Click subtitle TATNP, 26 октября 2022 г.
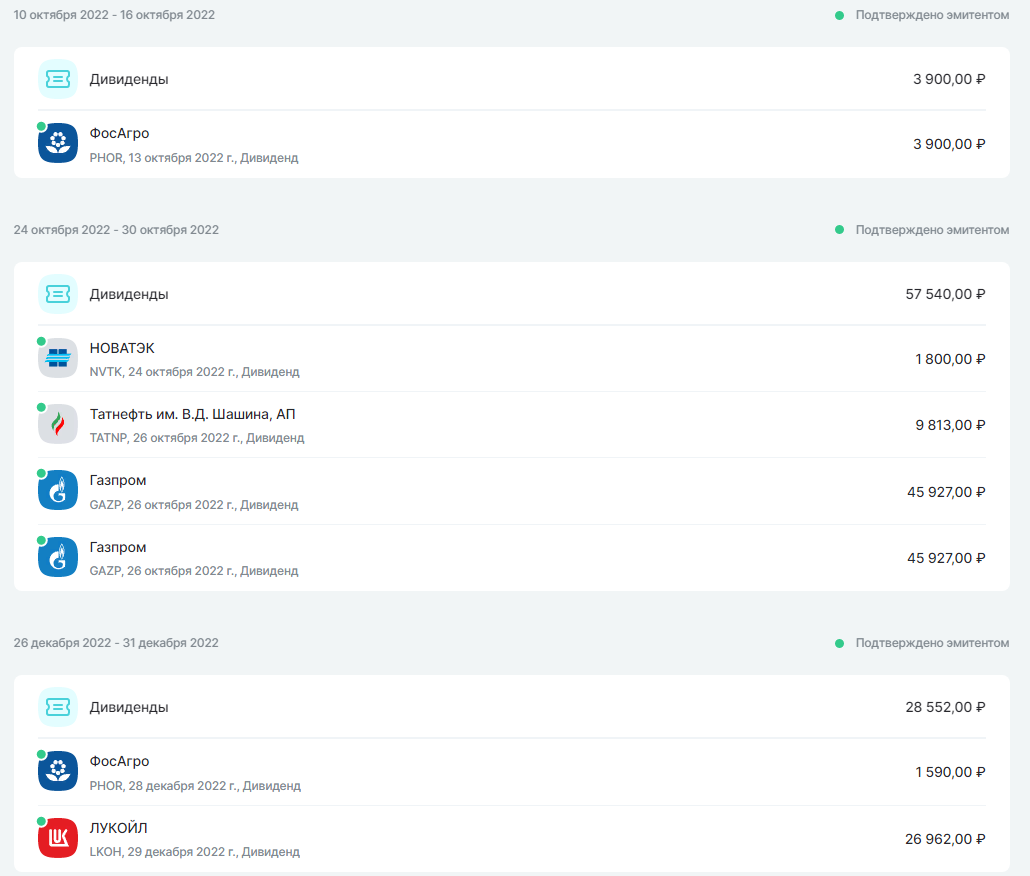Image resolution: width=1030 pixels, height=876 pixels. (x=197, y=438)
